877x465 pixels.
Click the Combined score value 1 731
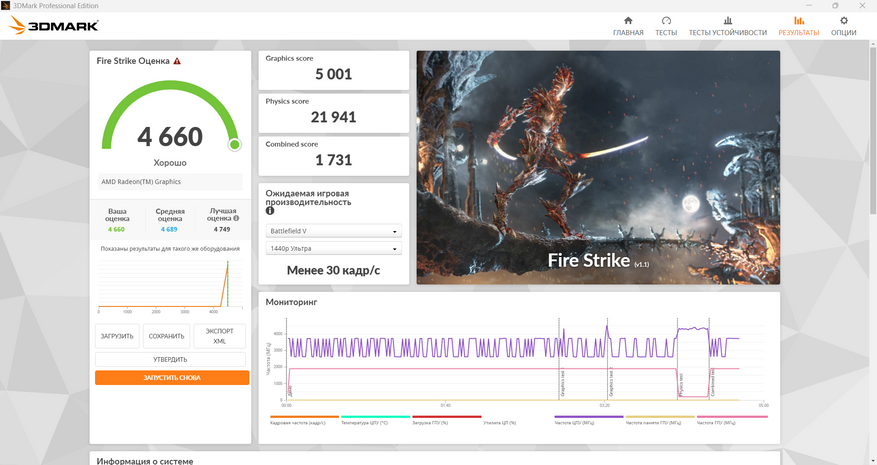click(333, 161)
